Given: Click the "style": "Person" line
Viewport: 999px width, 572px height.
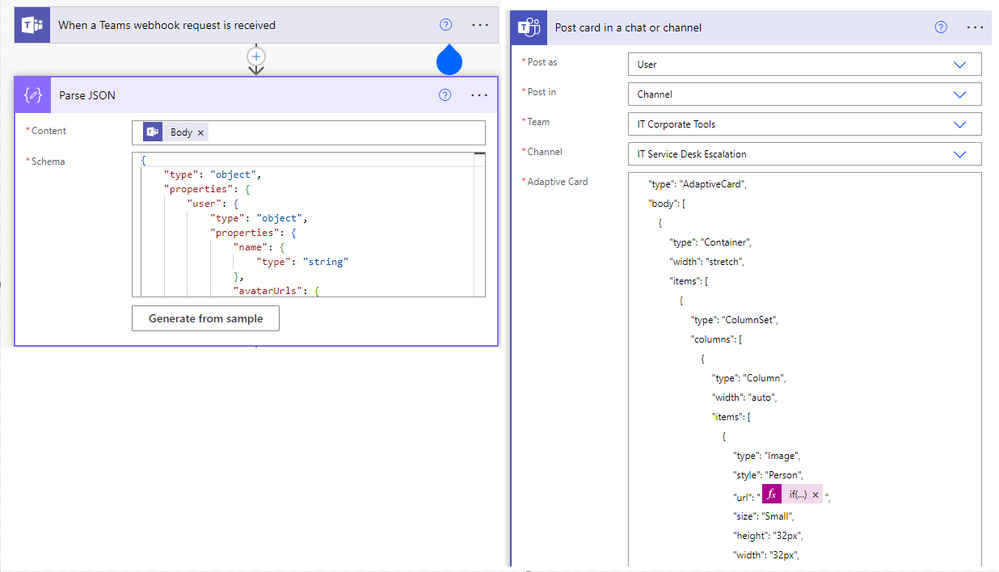Looking at the screenshot, I should pyautogui.click(x=768, y=475).
